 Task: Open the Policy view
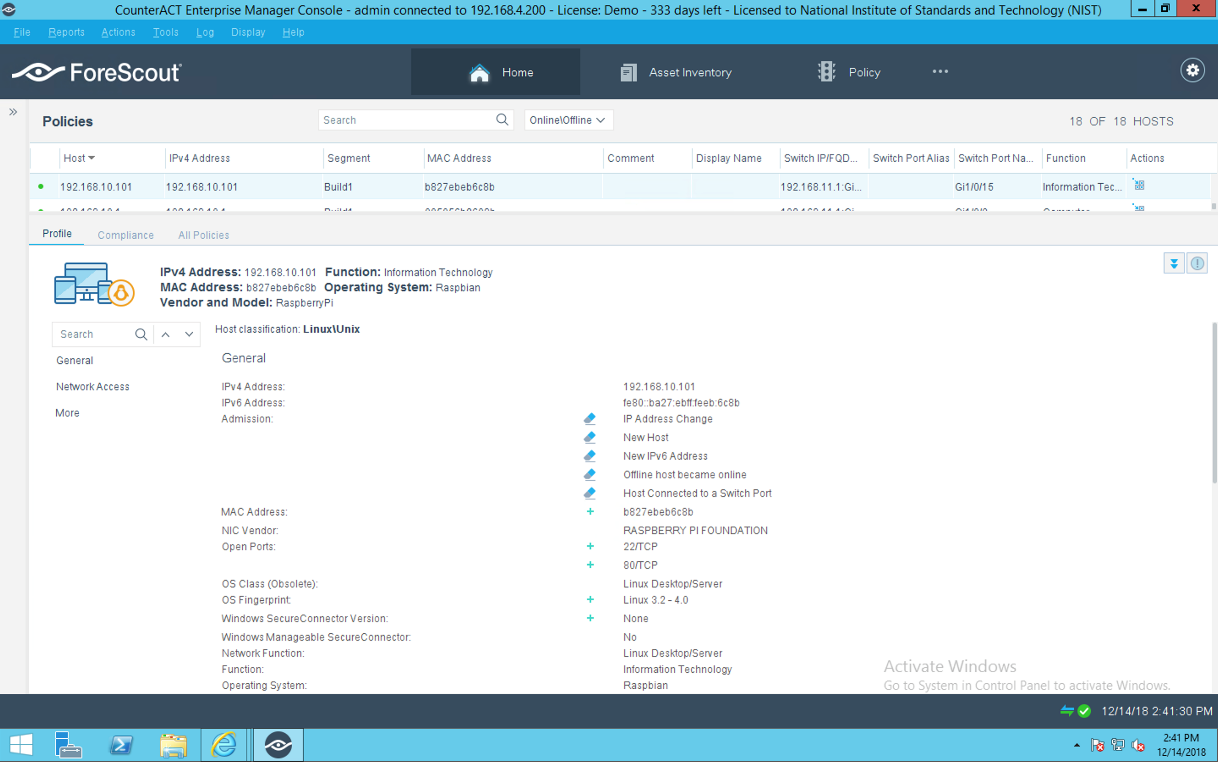point(849,72)
